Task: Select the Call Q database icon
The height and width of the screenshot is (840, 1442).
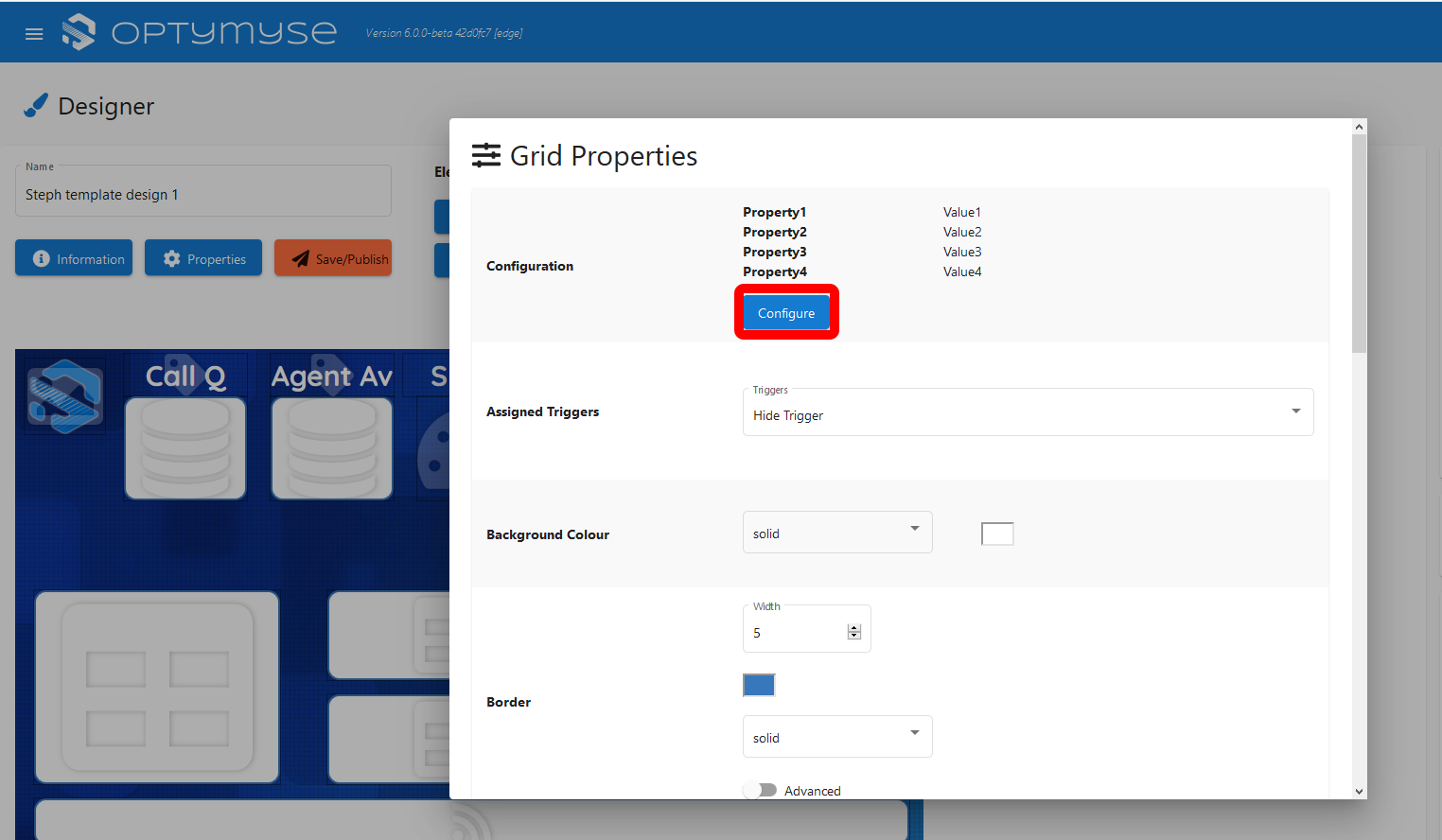Action: pos(185,448)
